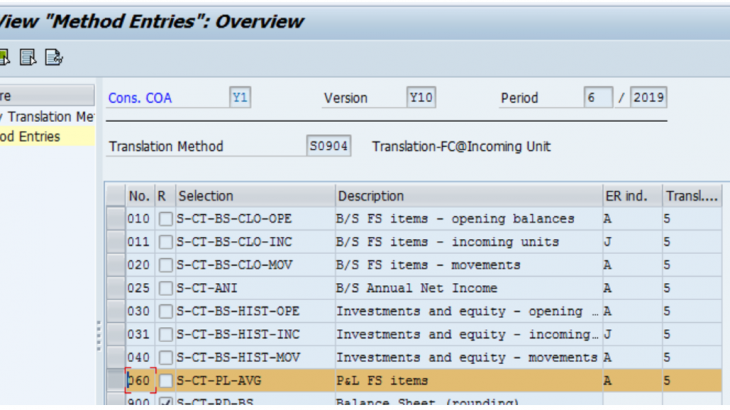The width and height of the screenshot is (730, 410).
Task: Select the Translation Method tree node
Action: [47, 117]
